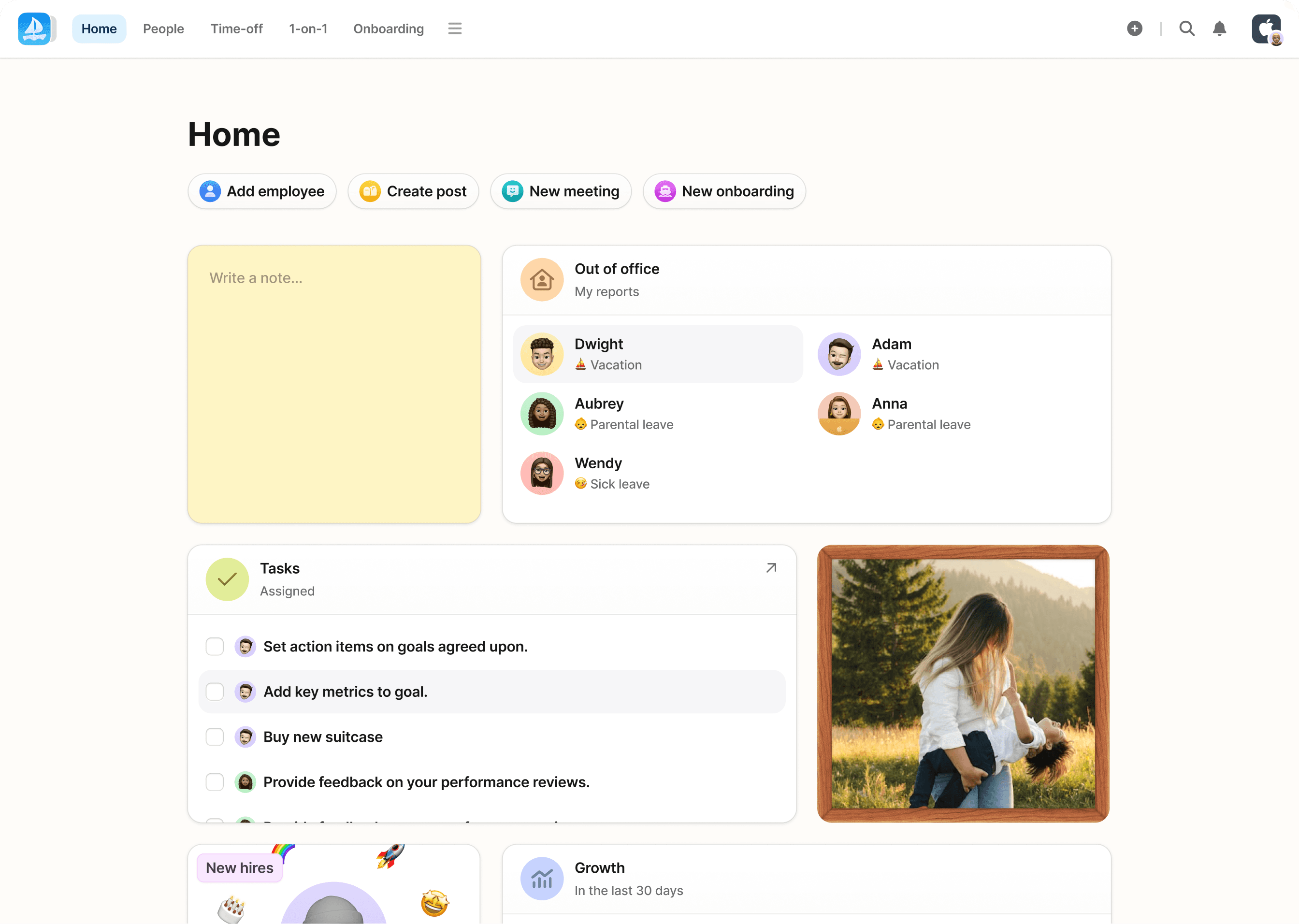Expand Tasks widget with arrow icon
The height and width of the screenshot is (924, 1299).
(771, 568)
